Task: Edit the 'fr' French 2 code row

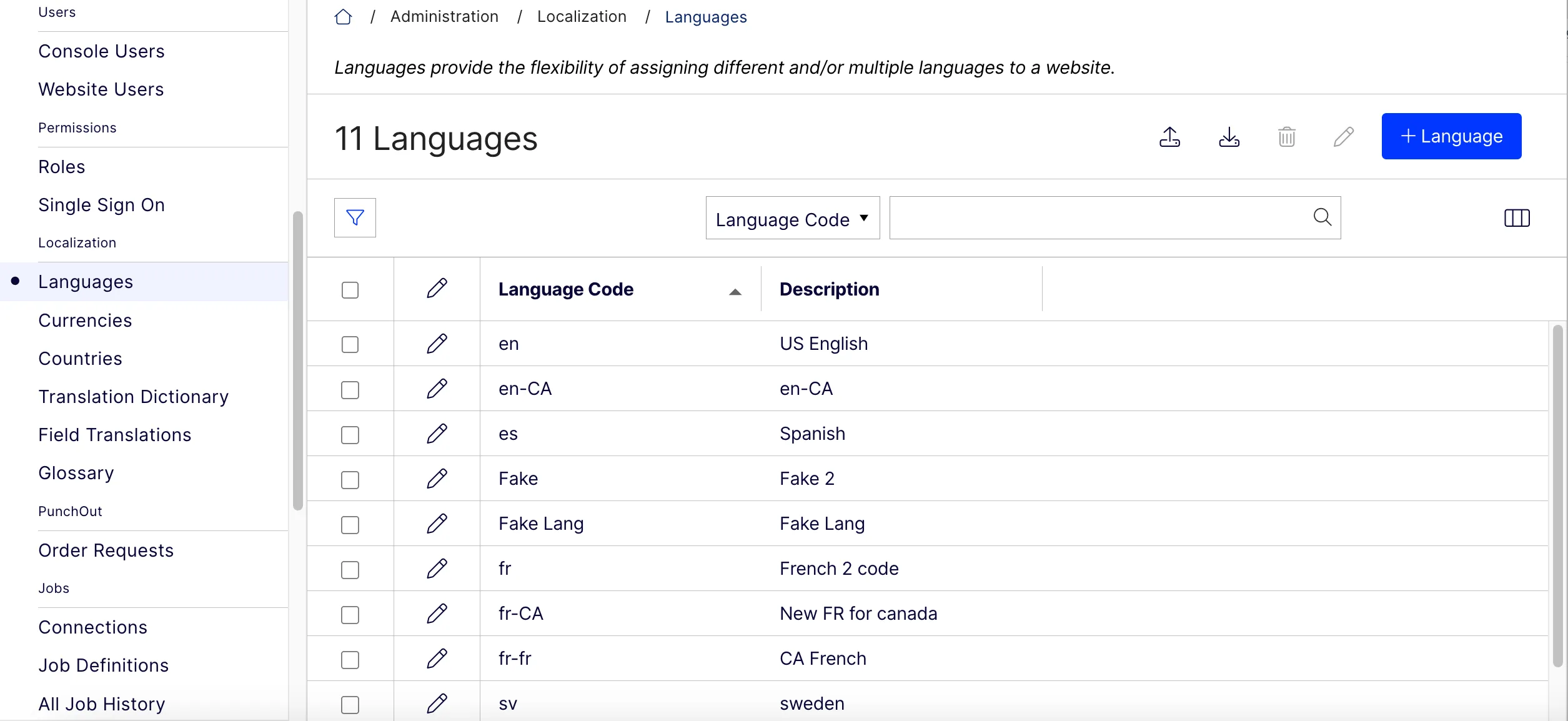Action: (x=437, y=569)
